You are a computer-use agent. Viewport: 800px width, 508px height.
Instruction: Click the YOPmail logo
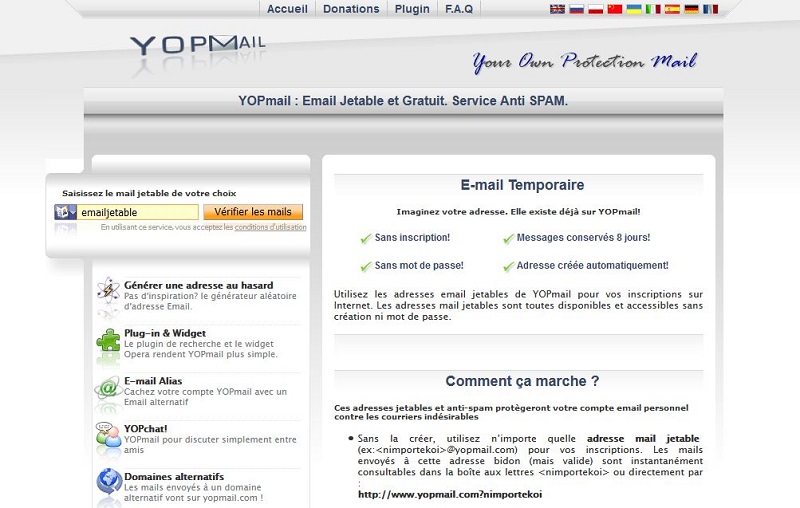(198, 46)
